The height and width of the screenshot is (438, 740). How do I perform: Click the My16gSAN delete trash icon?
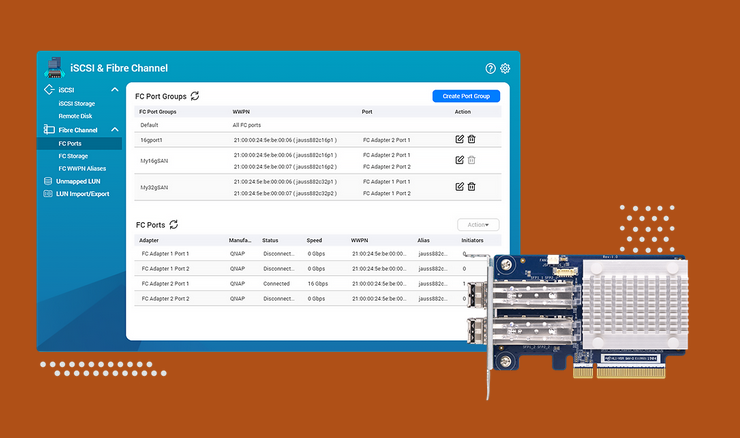tap(471, 160)
